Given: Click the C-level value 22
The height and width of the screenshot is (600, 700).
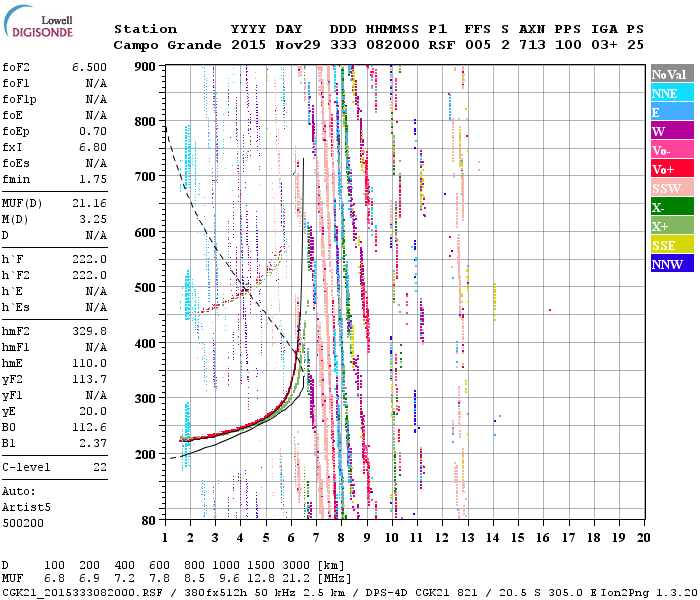Looking at the screenshot, I should tap(100, 467).
